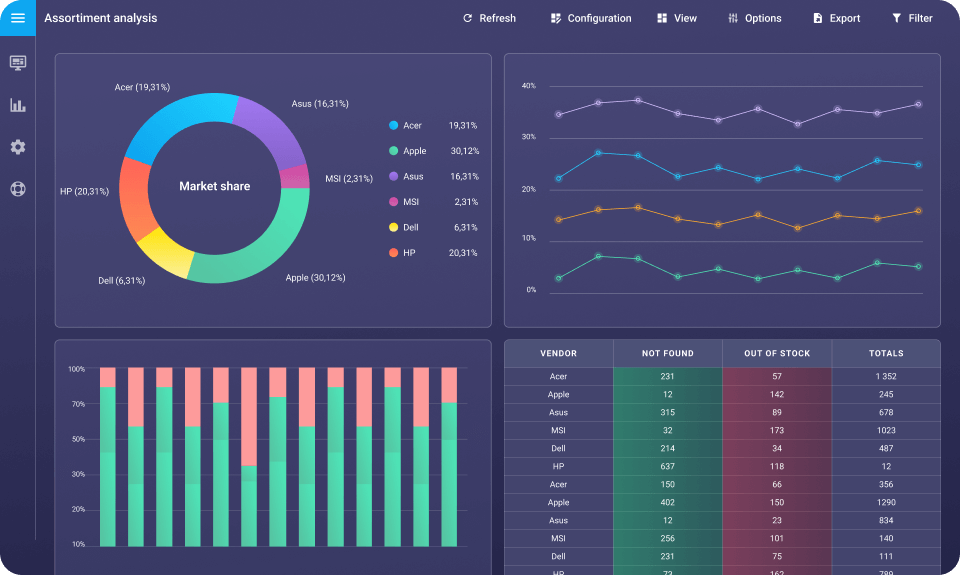Screen dimensions: 960x575
Task: Sort by the NOT FOUND column header
Action: 667,353
